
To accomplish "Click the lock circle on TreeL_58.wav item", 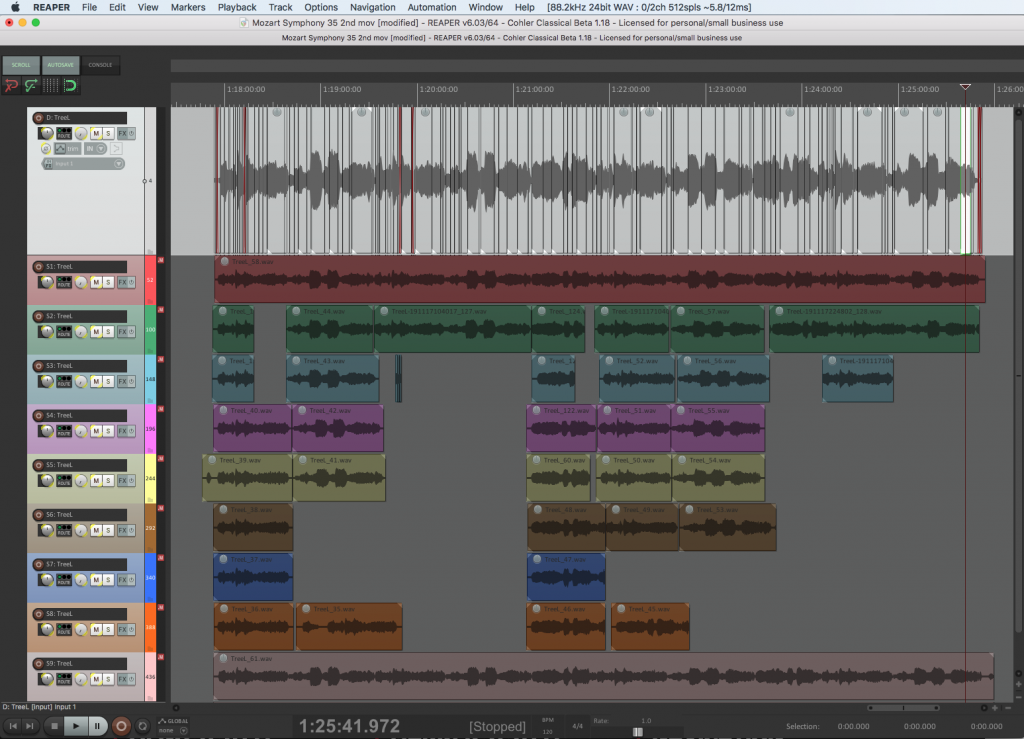I will click(225, 262).
